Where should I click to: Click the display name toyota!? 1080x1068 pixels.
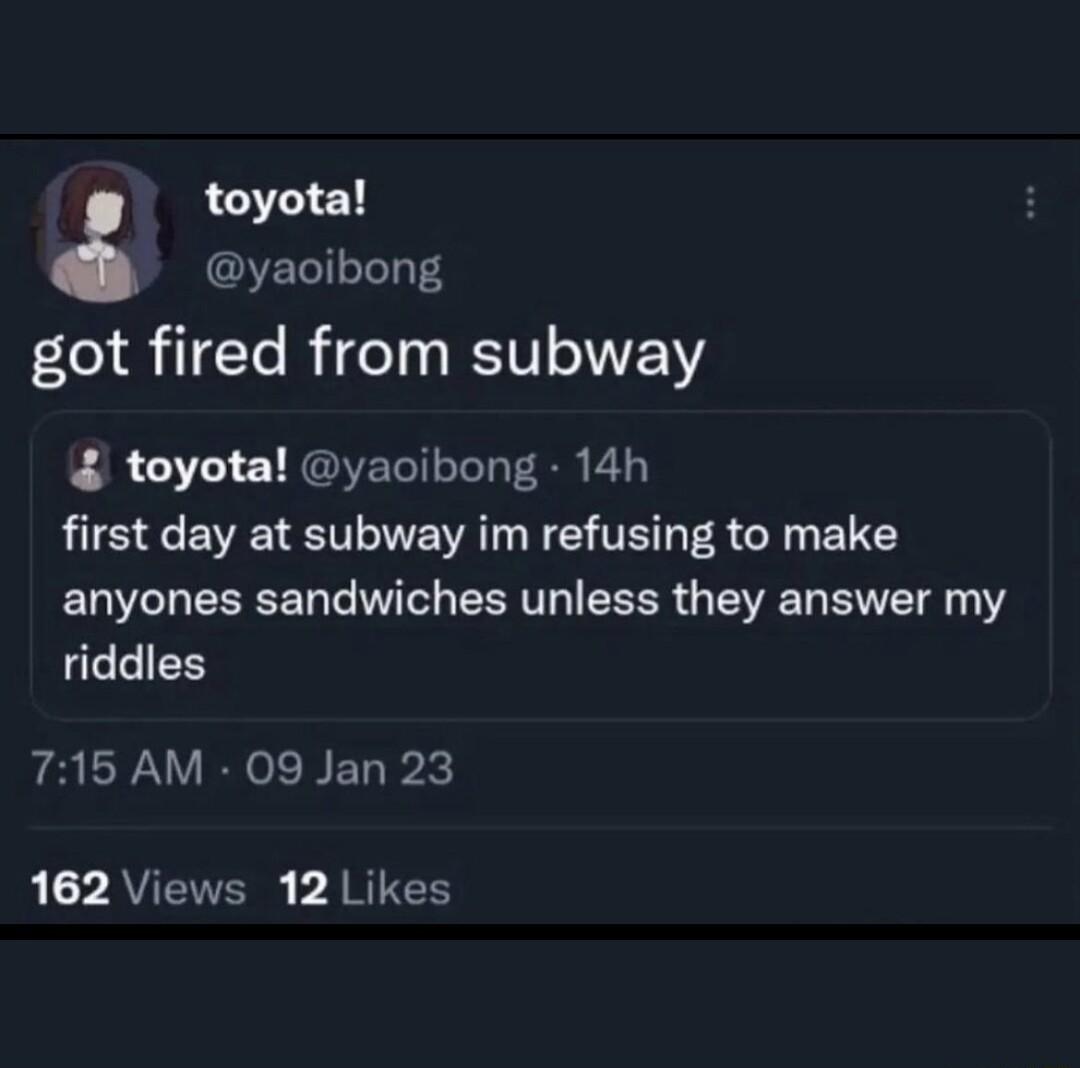coord(284,198)
